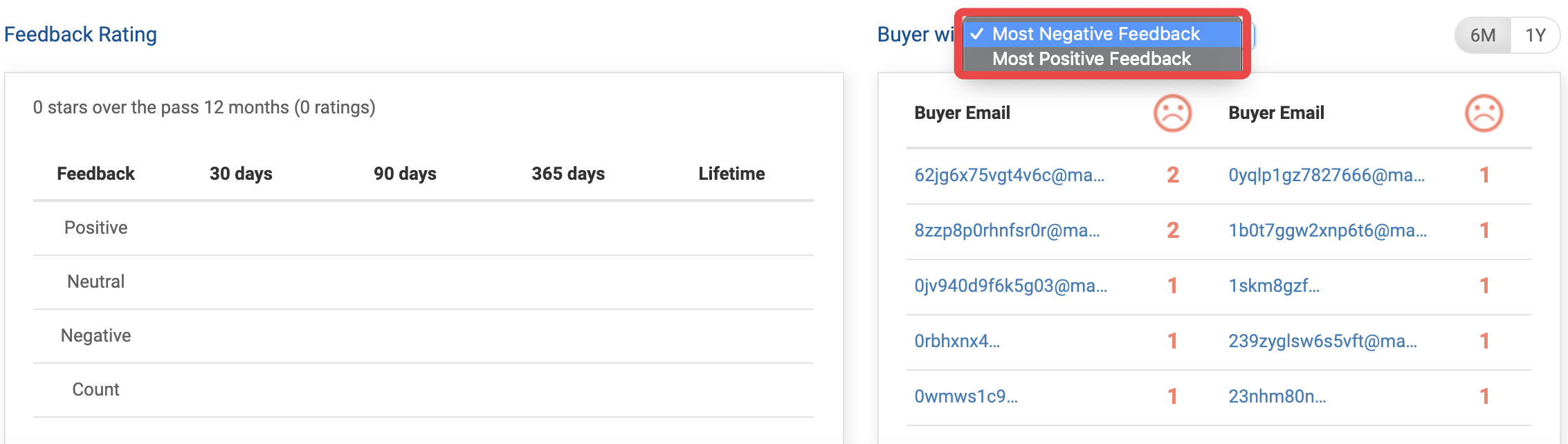The height and width of the screenshot is (444, 1568).
Task: Open buyer email 8zzp8p0rhnfsr0r@ma...
Action: pos(1007,230)
